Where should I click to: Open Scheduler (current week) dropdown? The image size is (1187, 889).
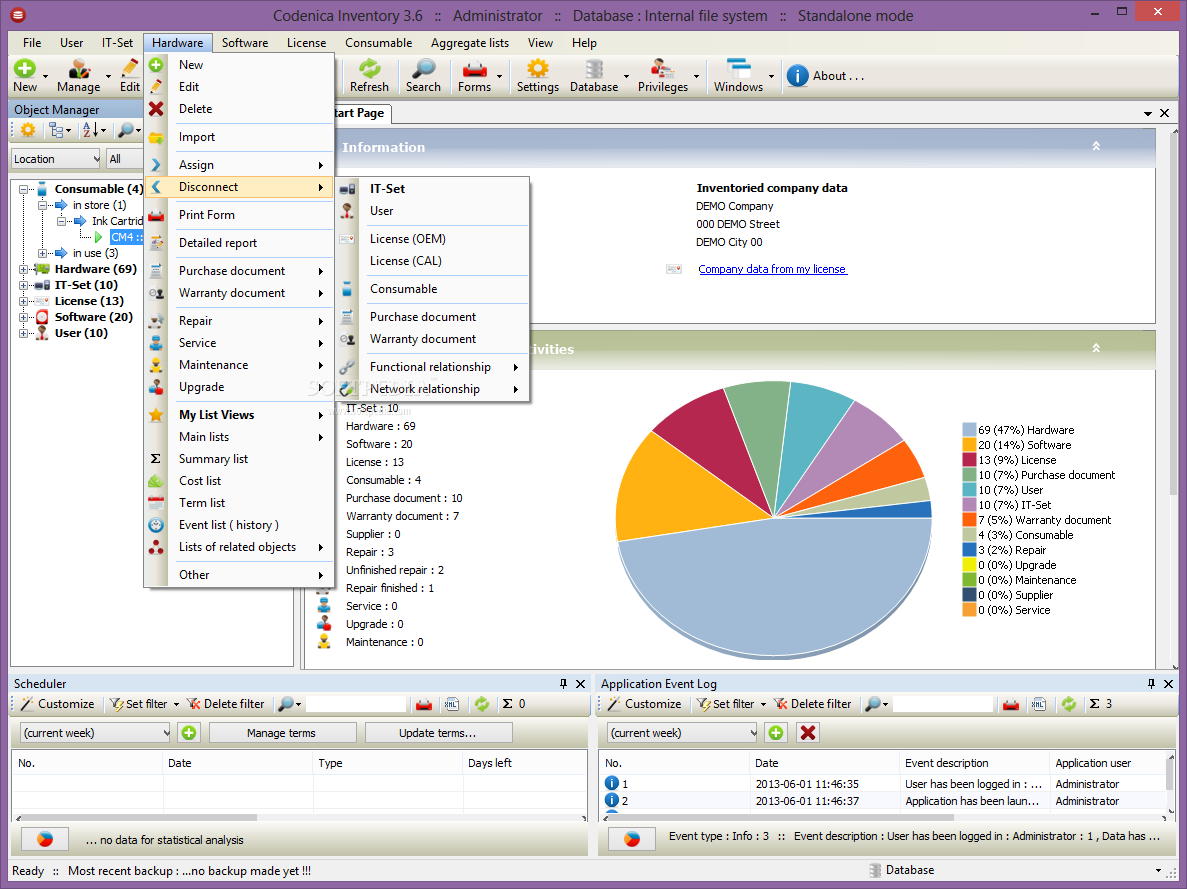(x=95, y=733)
